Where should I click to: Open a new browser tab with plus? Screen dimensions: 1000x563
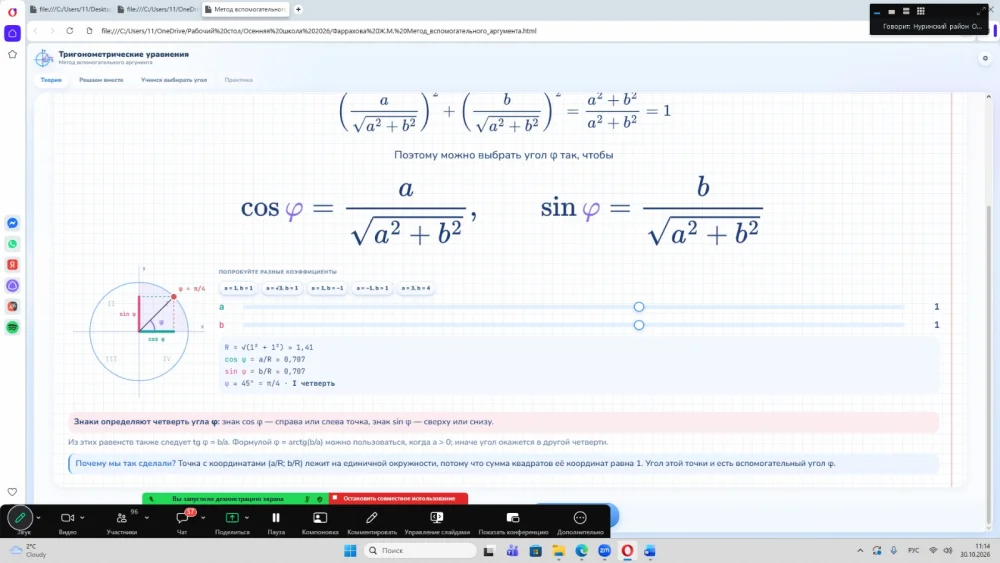(298, 10)
